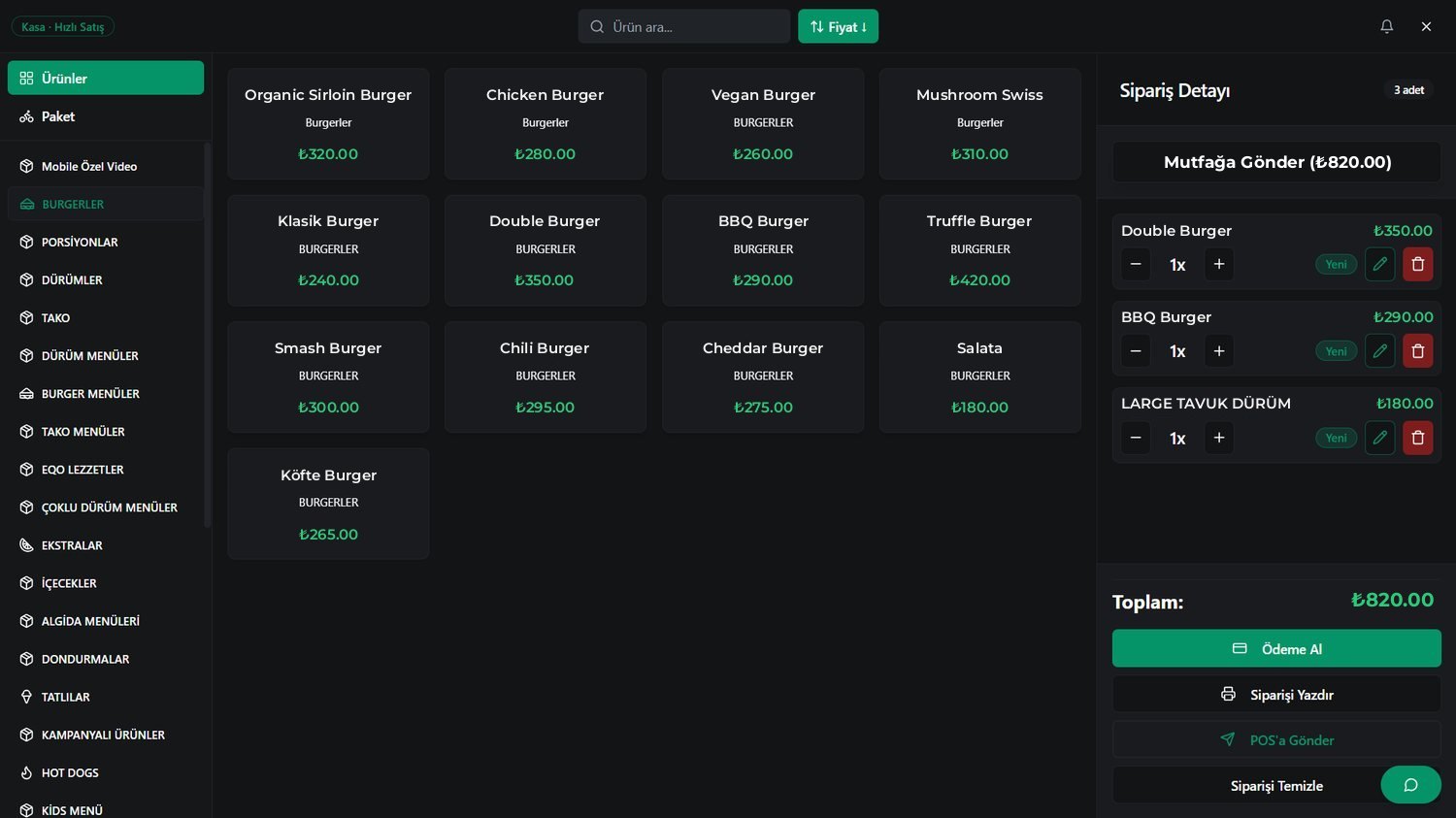
Task: Add one more LARGE TAVUK DÜRÜM
Action: click(x=1219, y=438)
